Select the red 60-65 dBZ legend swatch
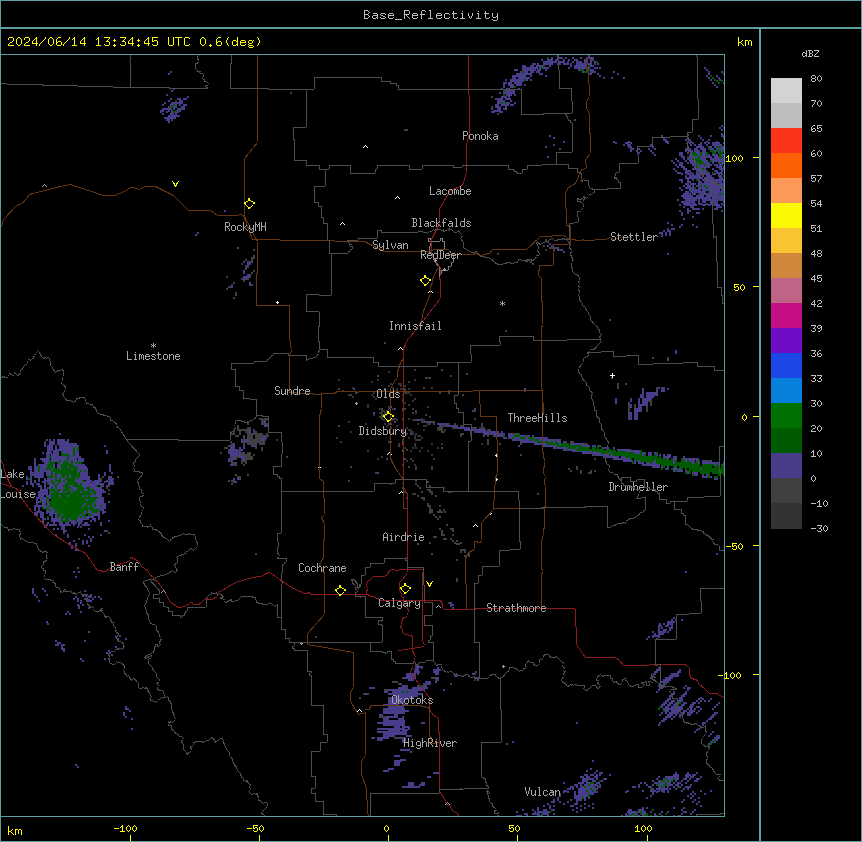Screen dimensions: 862x842 coord(786,141)
